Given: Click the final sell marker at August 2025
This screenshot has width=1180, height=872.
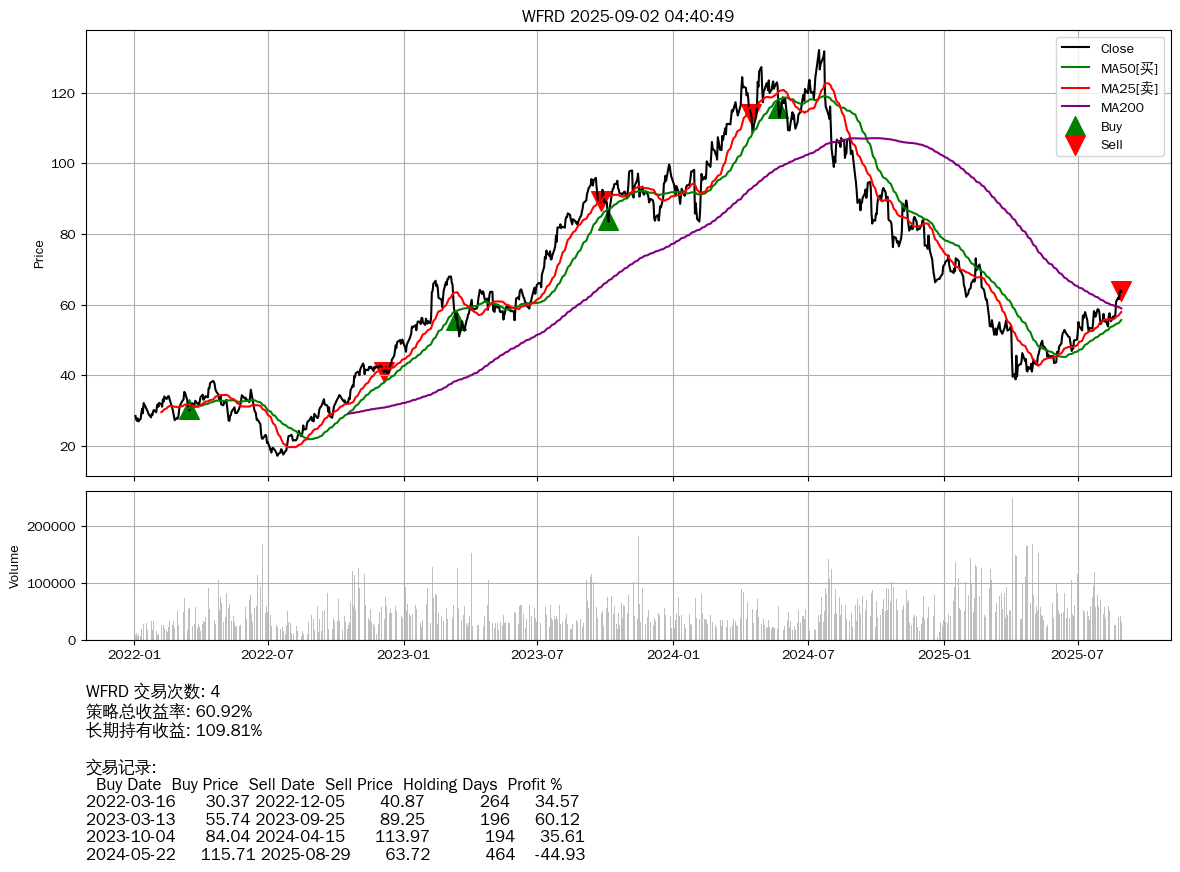Looking at the screenshot, I should coord(1121,291).
